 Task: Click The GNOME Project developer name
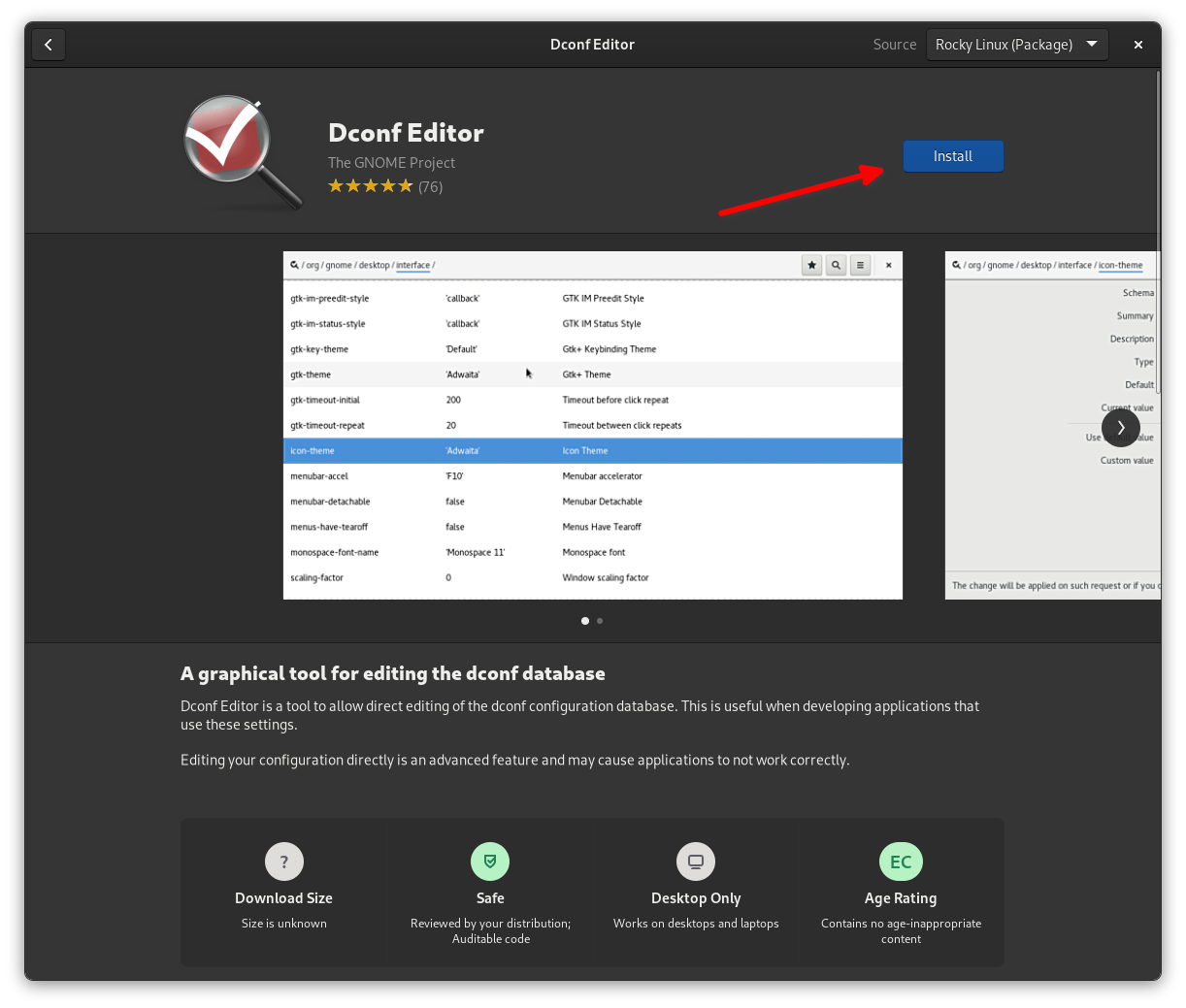[391, 162]
